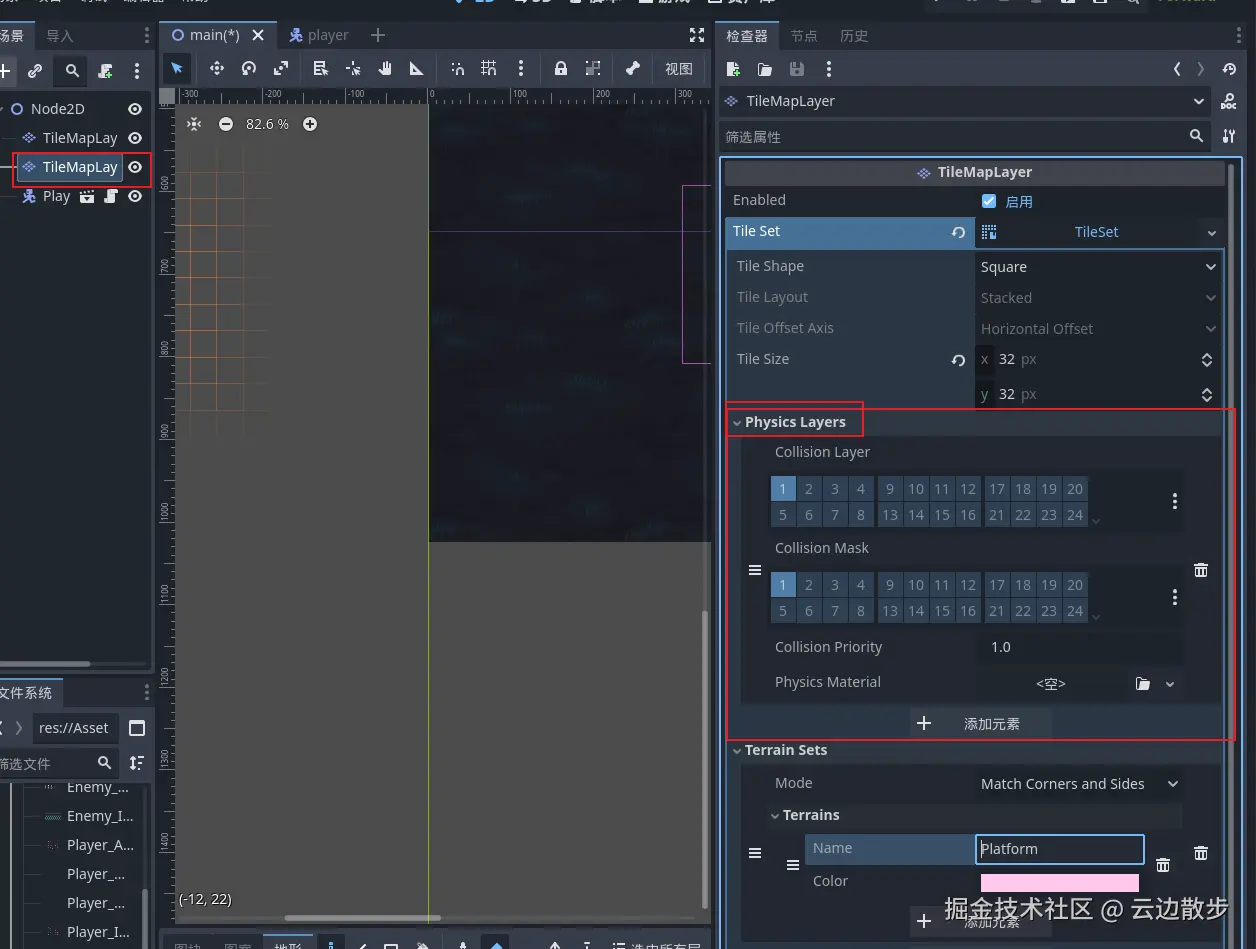Open the Tile Shape dropdown showing Square

click(1097, 267)
